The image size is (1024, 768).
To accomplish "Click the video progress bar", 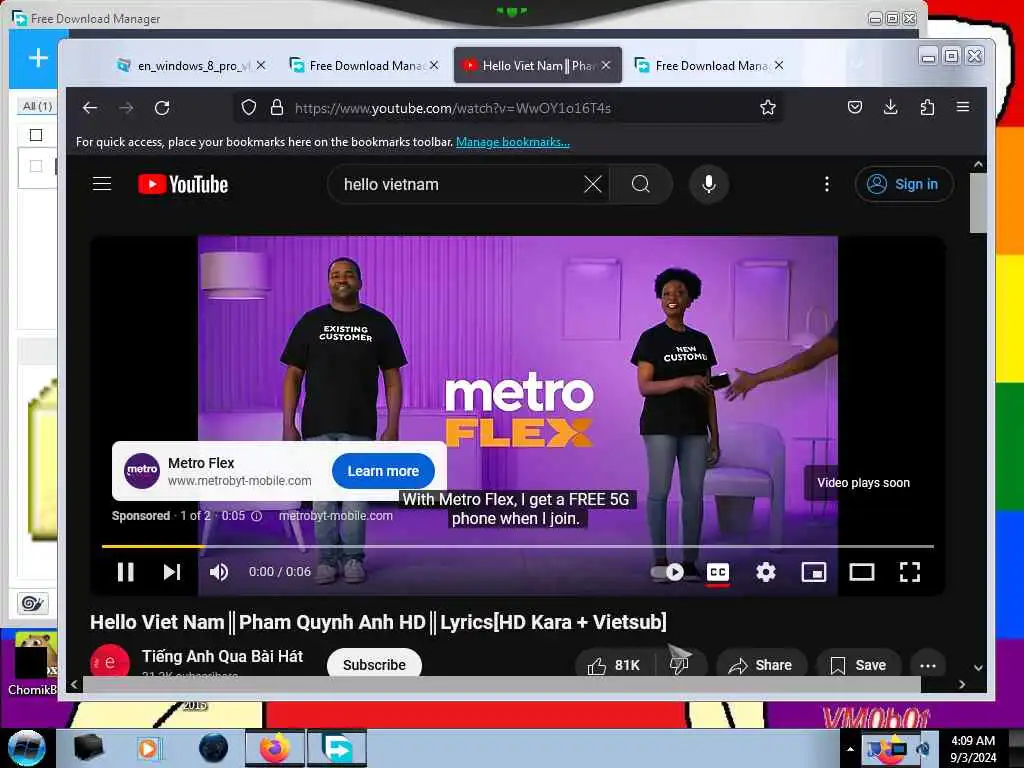I will 518,546.
